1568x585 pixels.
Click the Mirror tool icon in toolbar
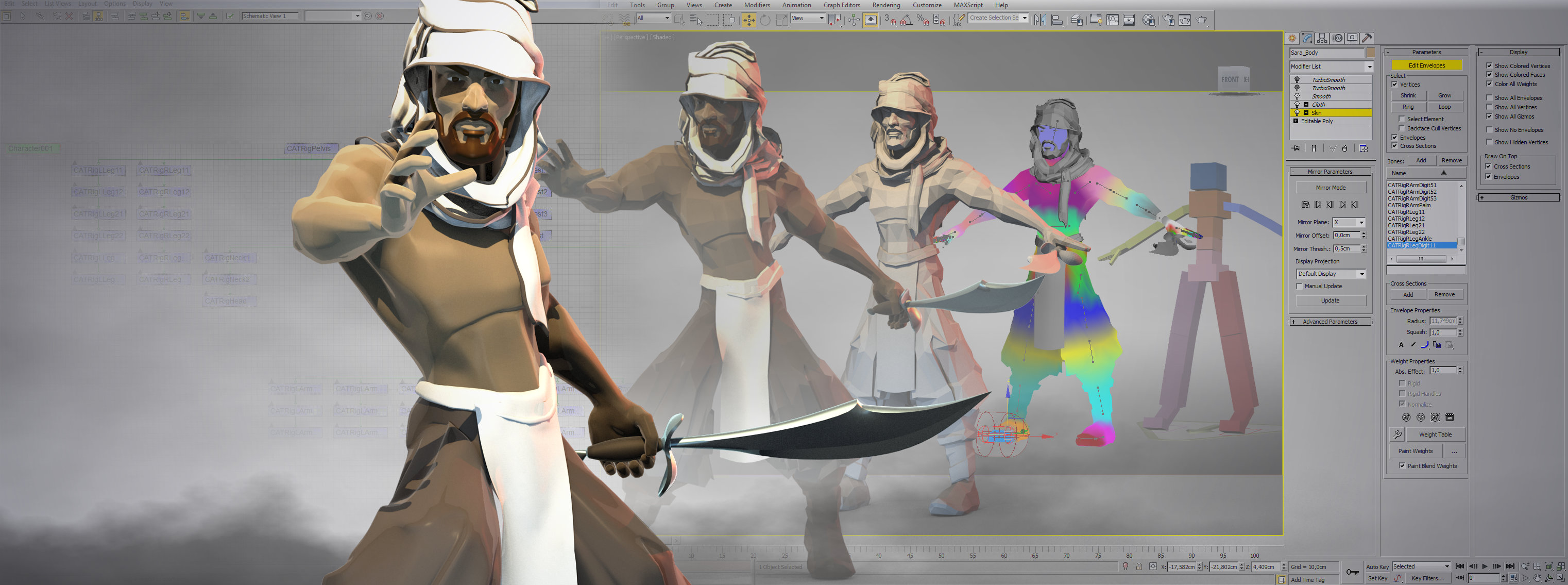[1040, 20]
